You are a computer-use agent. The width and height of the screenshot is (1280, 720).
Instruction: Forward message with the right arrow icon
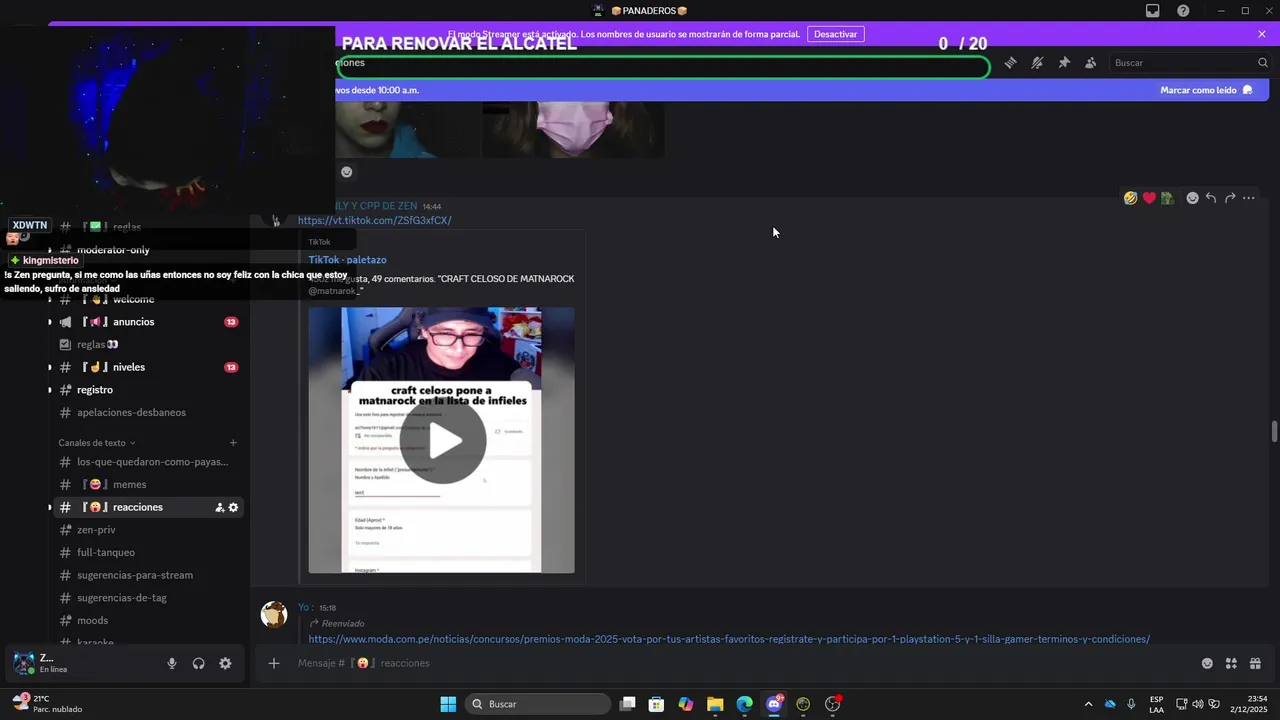(1230, 198)
